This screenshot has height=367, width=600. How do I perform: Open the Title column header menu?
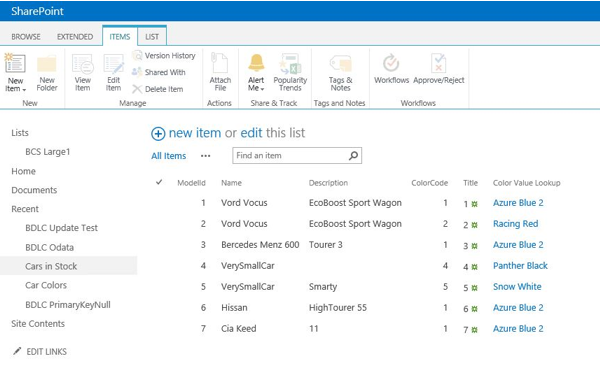coord(470,183)
